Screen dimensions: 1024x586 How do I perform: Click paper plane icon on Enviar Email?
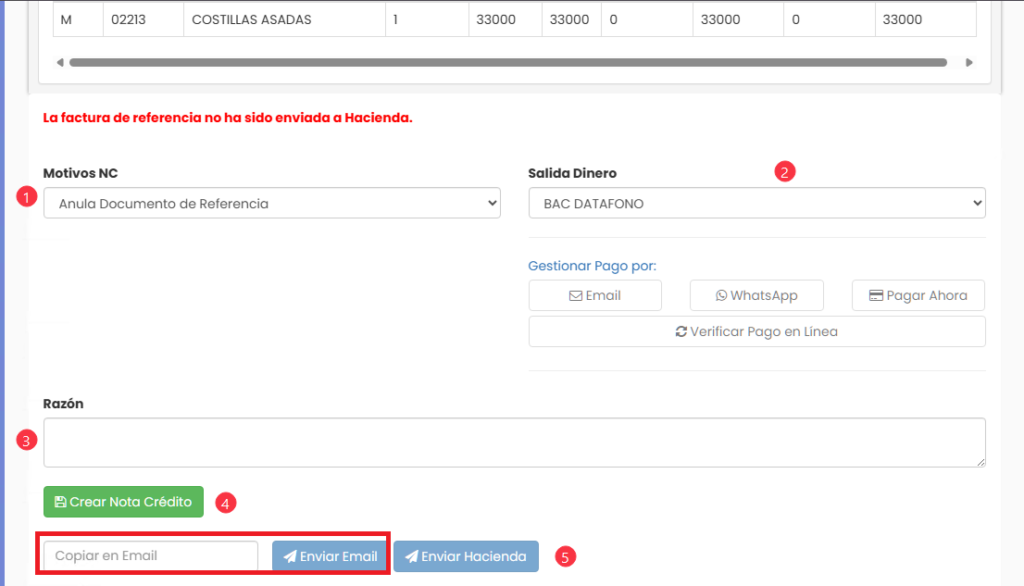coord(290,557)
